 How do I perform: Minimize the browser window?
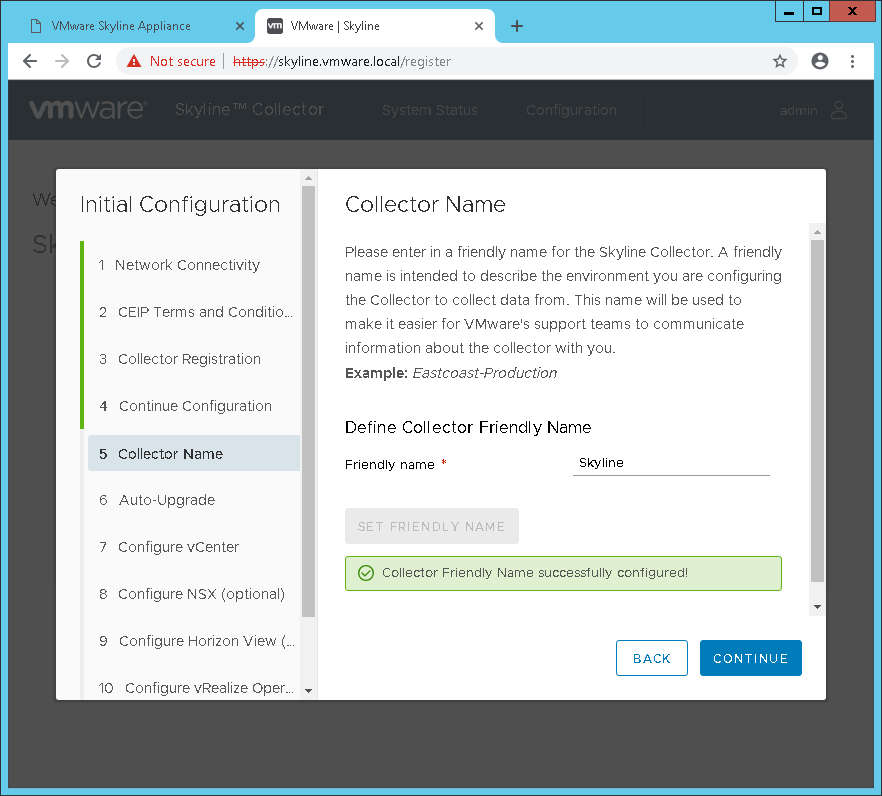click(x=789, y=11)
